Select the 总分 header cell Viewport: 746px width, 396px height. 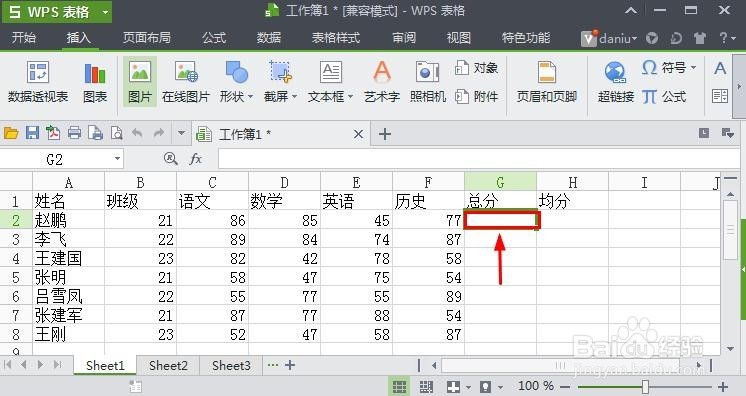pyautogui.click(x=500, y=201)
